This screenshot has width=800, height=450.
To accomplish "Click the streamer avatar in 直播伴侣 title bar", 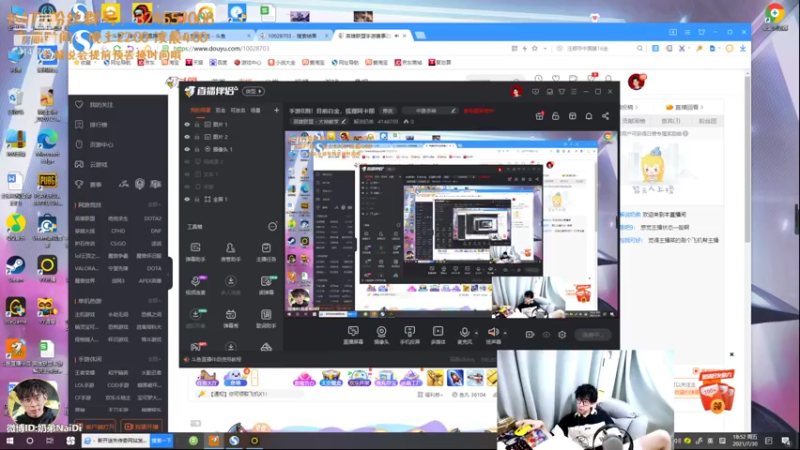I will [516, 92].
